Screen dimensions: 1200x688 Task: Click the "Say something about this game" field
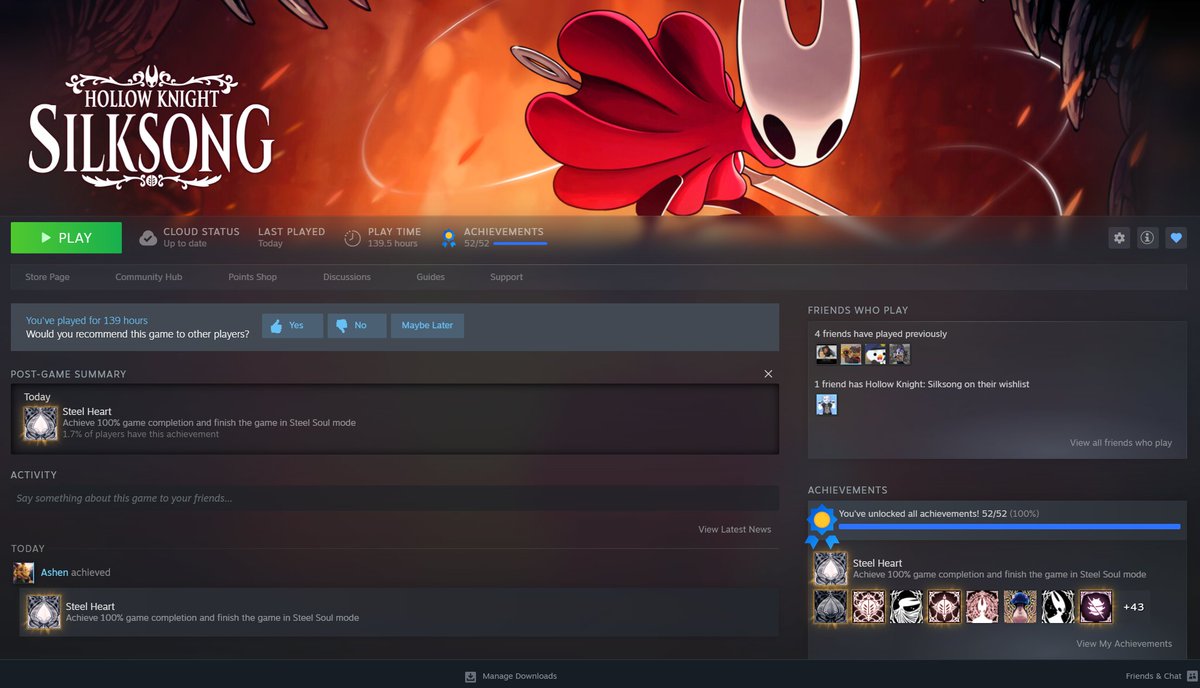click(x=395, y=498)
